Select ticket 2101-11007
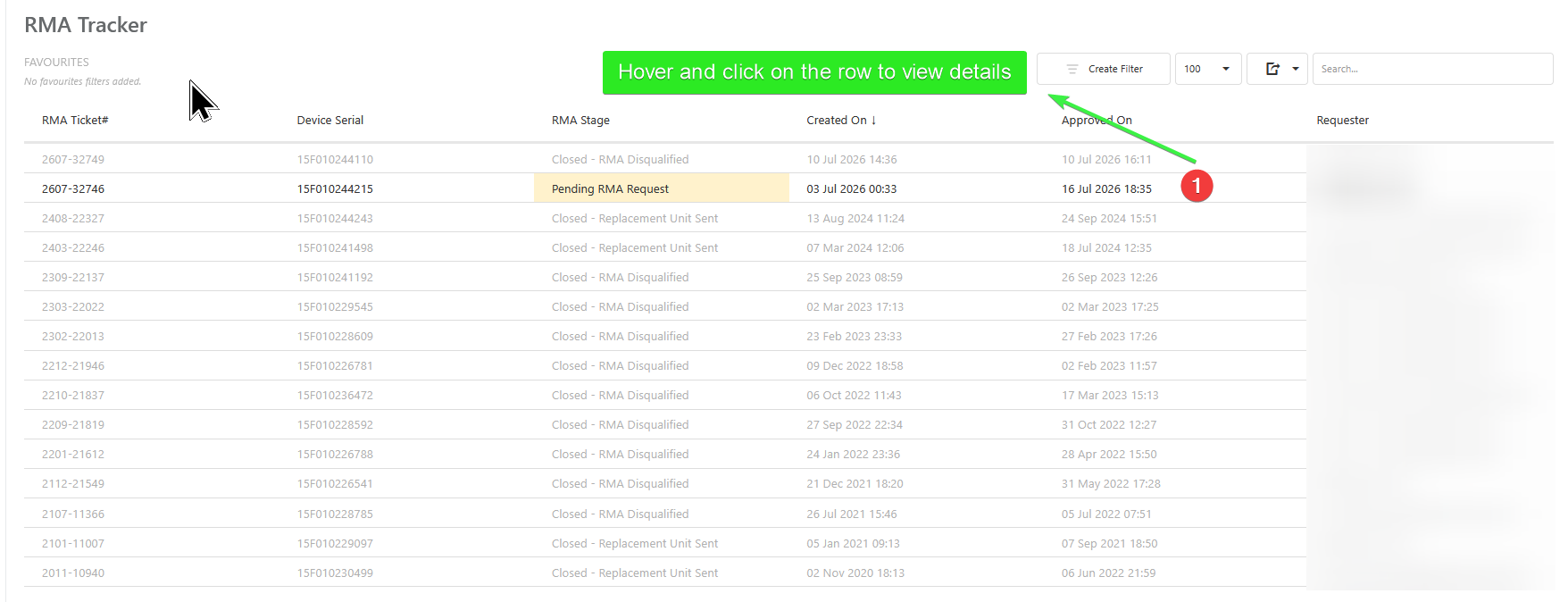Viewport: 1568px width, 602px height. tap(73, 543)
